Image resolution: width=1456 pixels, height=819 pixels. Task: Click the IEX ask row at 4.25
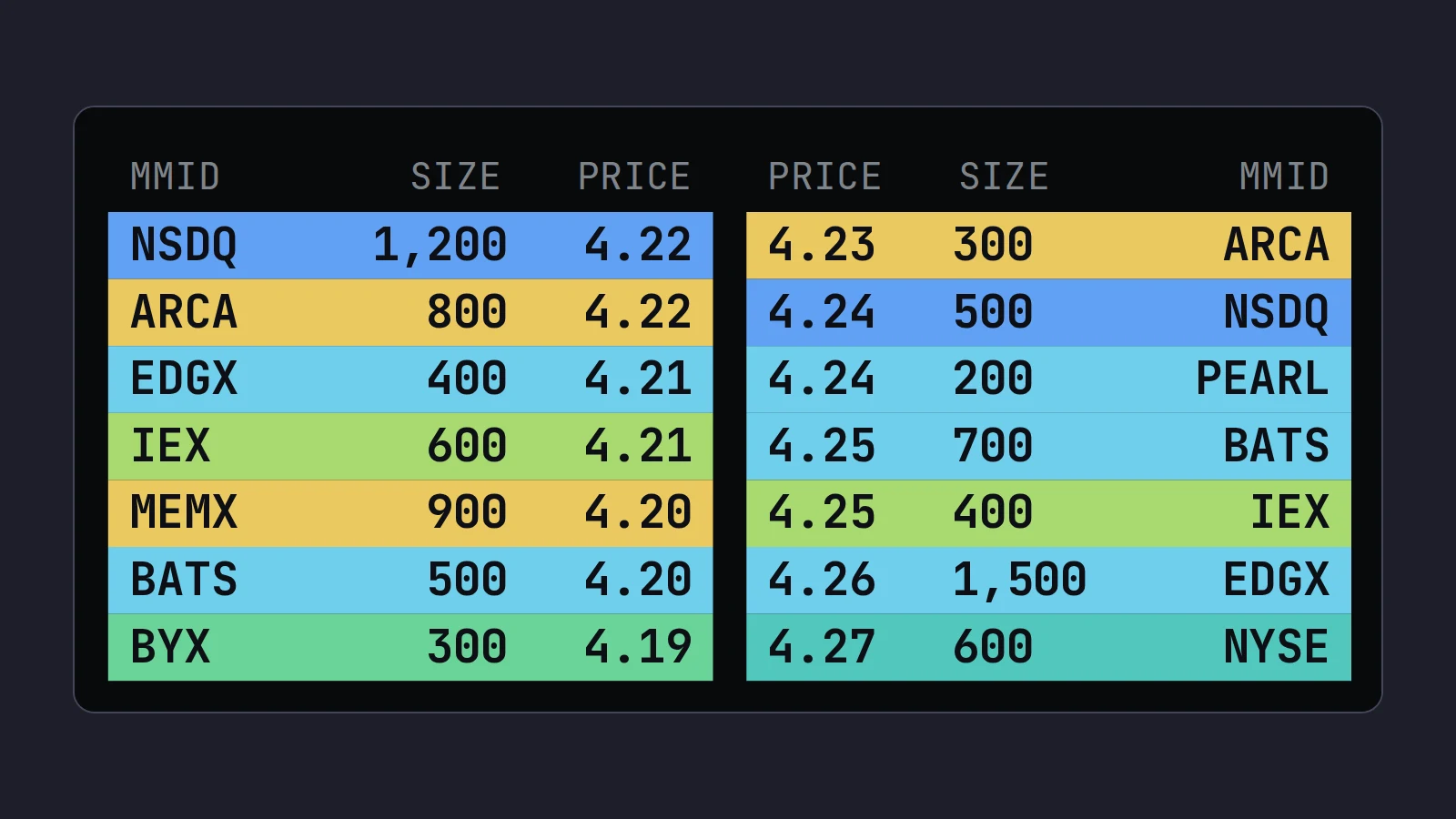coord(1048,513)
